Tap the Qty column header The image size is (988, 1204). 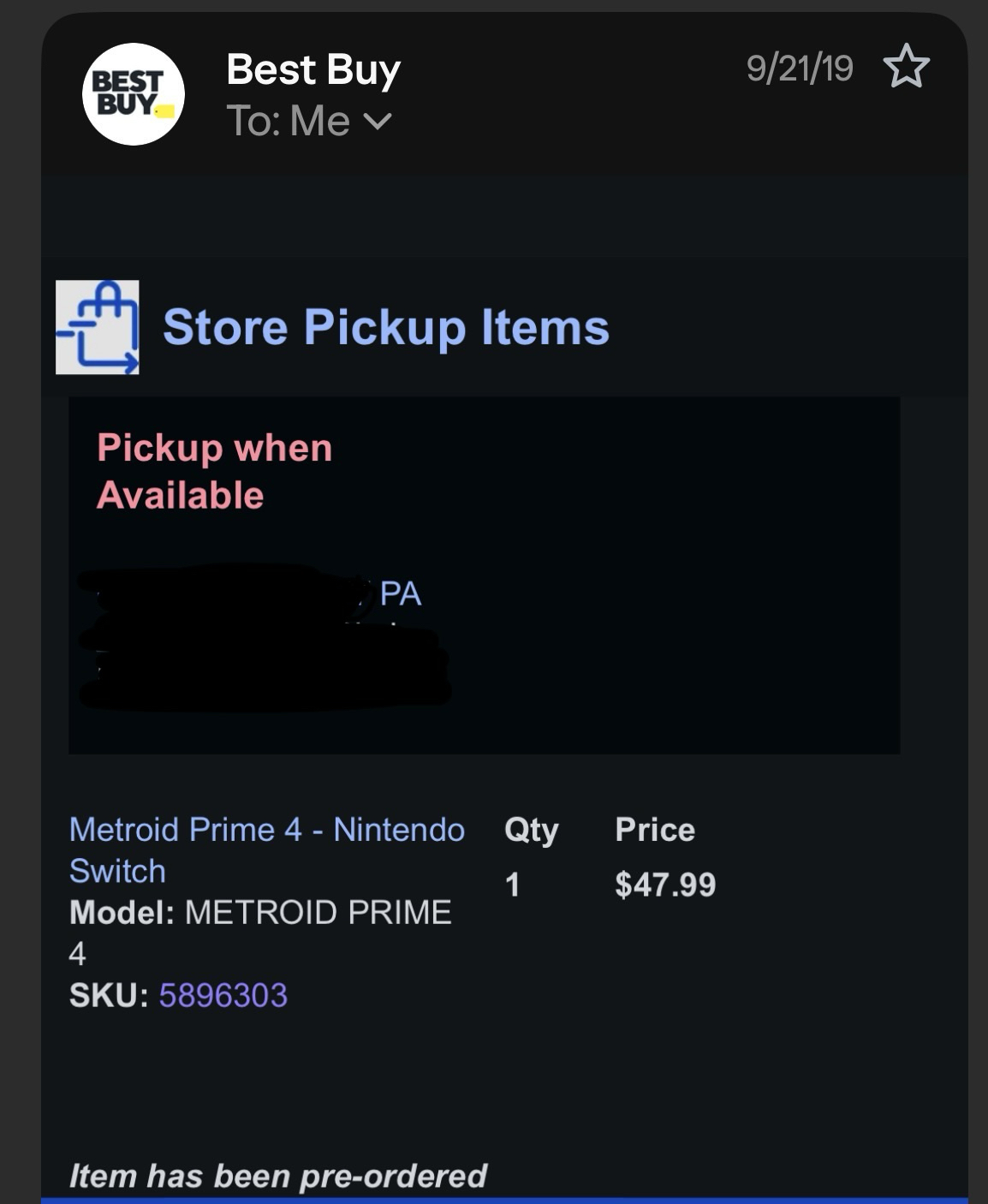531,830
